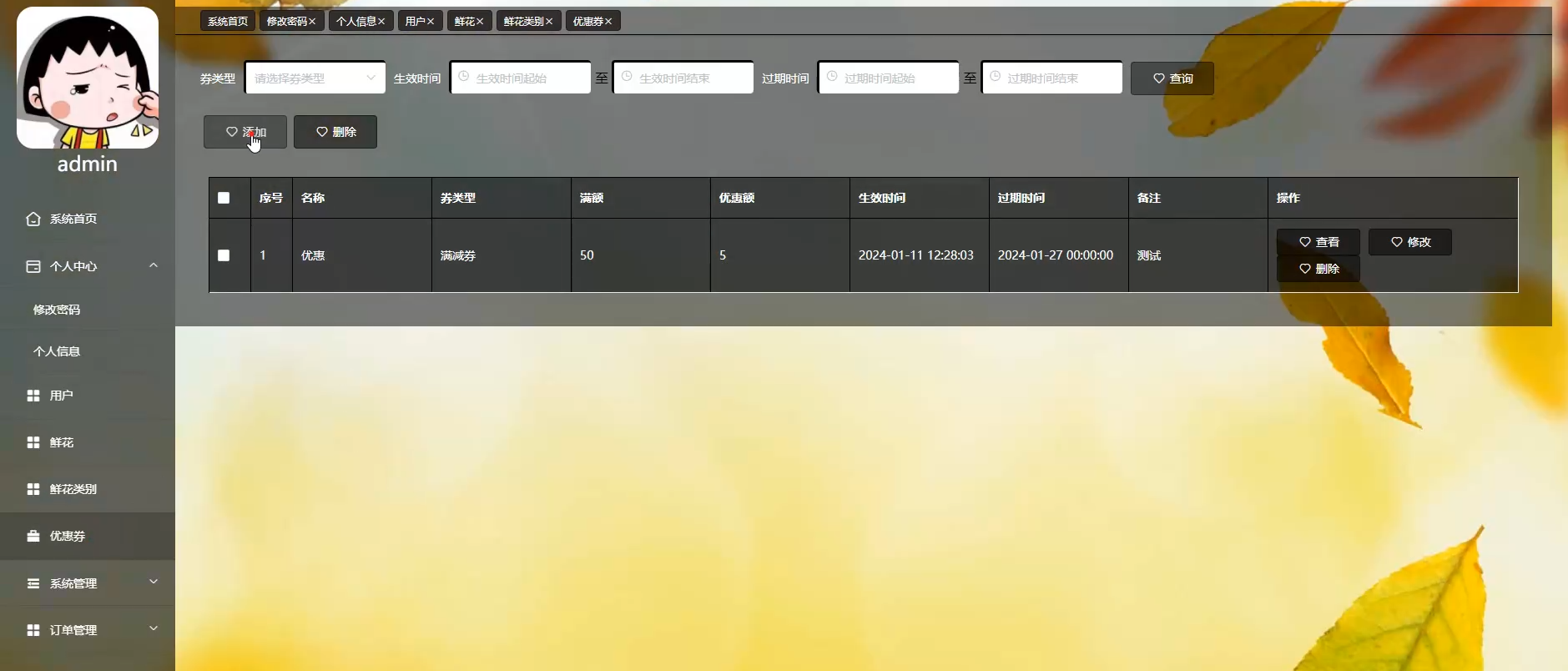
Task: Click clock icon in 生效时间结束 field
Action: [627, 77]
